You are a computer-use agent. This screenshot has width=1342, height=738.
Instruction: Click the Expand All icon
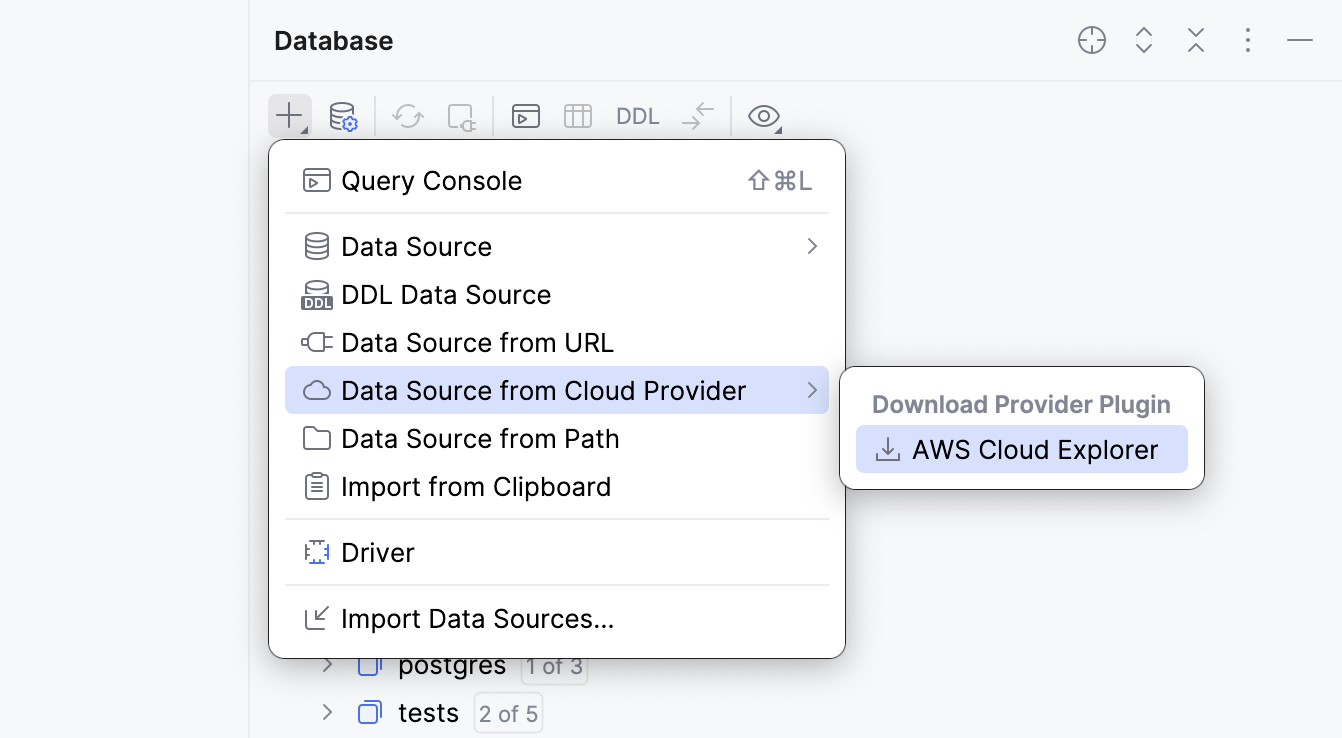pyautogui.click(x=1143, y=40)
